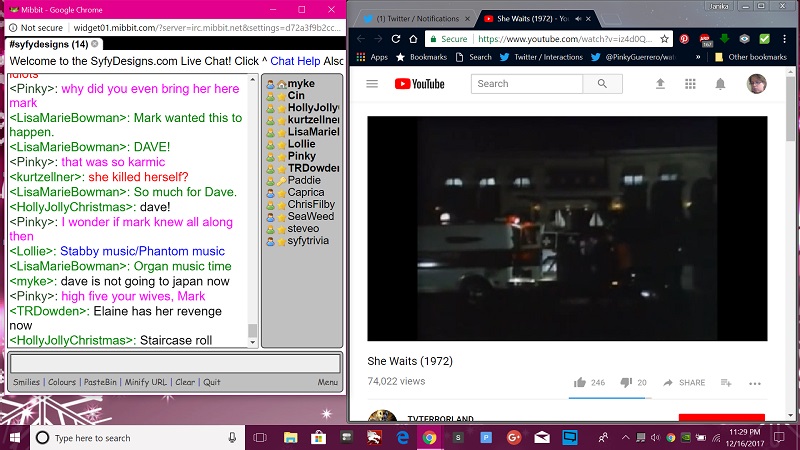
Task: Add the video to a playlist
Action: [726, 383]
